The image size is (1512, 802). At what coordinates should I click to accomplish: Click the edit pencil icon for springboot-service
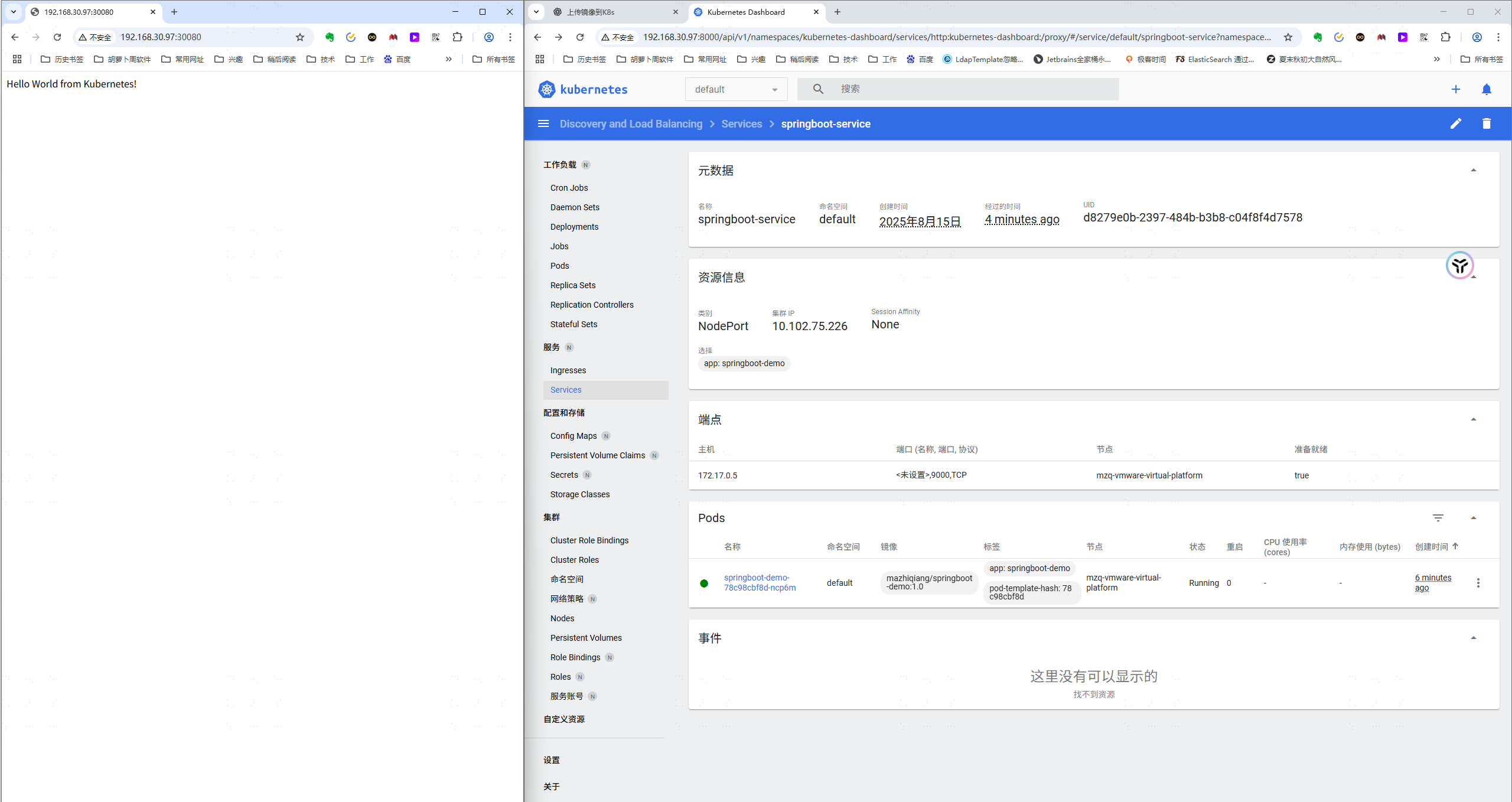[1455, 123]
